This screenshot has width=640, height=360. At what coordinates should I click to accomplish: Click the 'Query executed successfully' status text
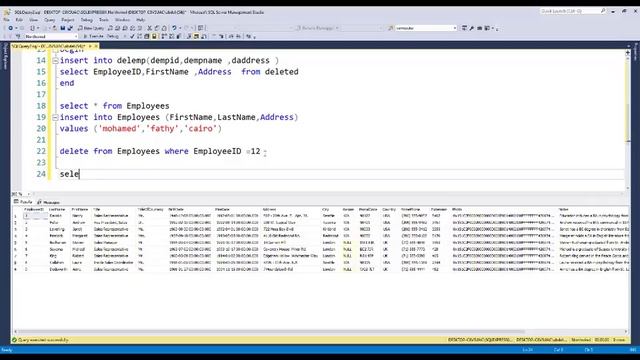click(x=43, y=340)
